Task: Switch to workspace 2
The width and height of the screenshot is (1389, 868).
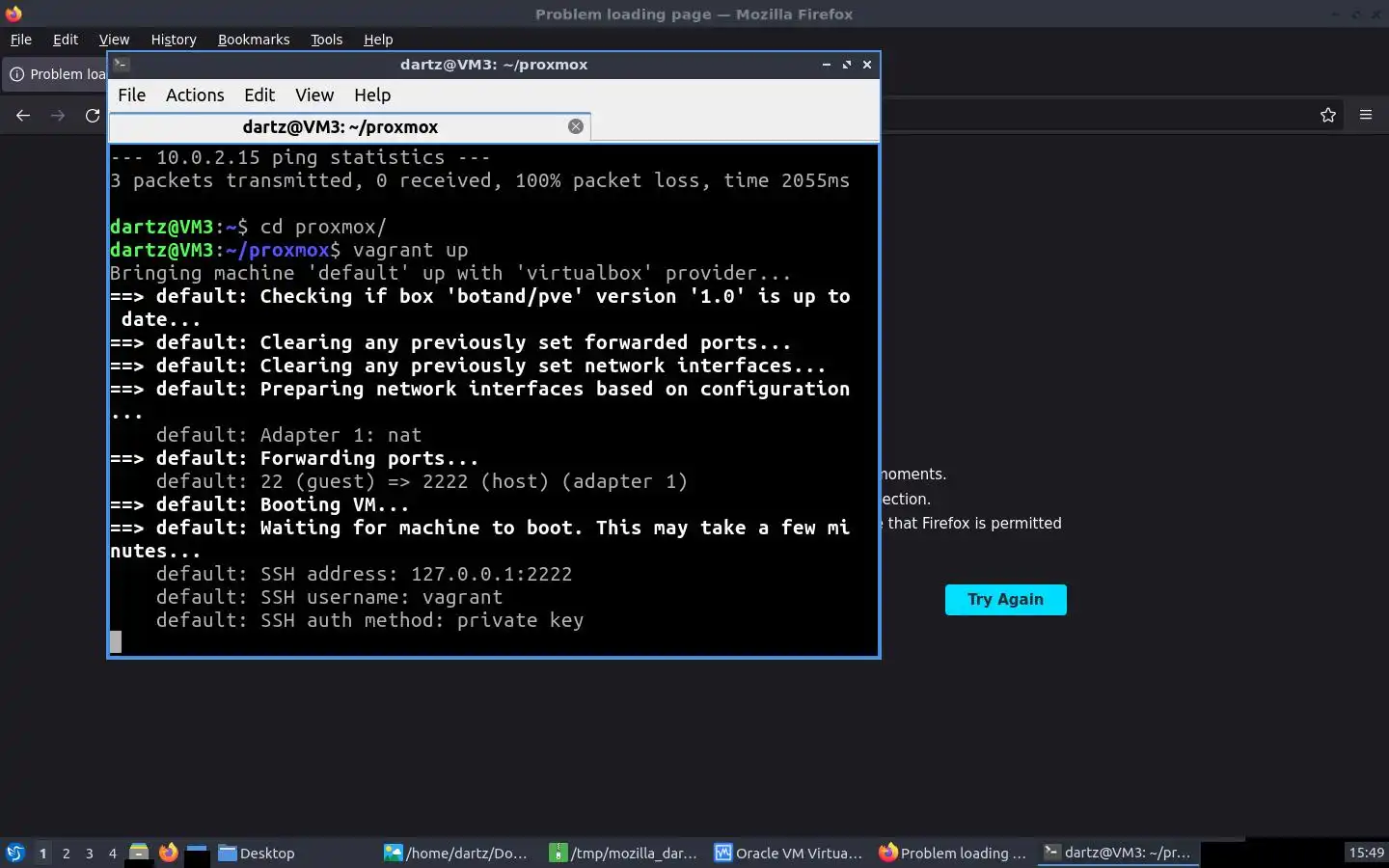Action: coord(66,853)
